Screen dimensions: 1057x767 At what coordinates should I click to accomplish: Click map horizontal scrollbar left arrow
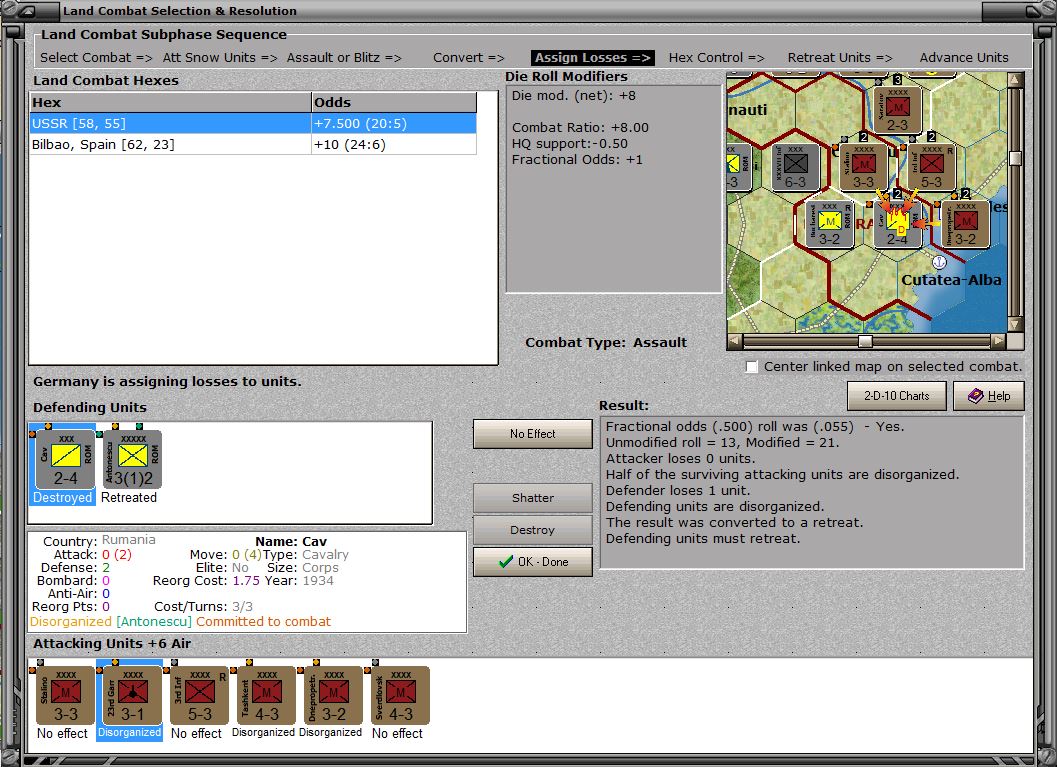[735, 341]
